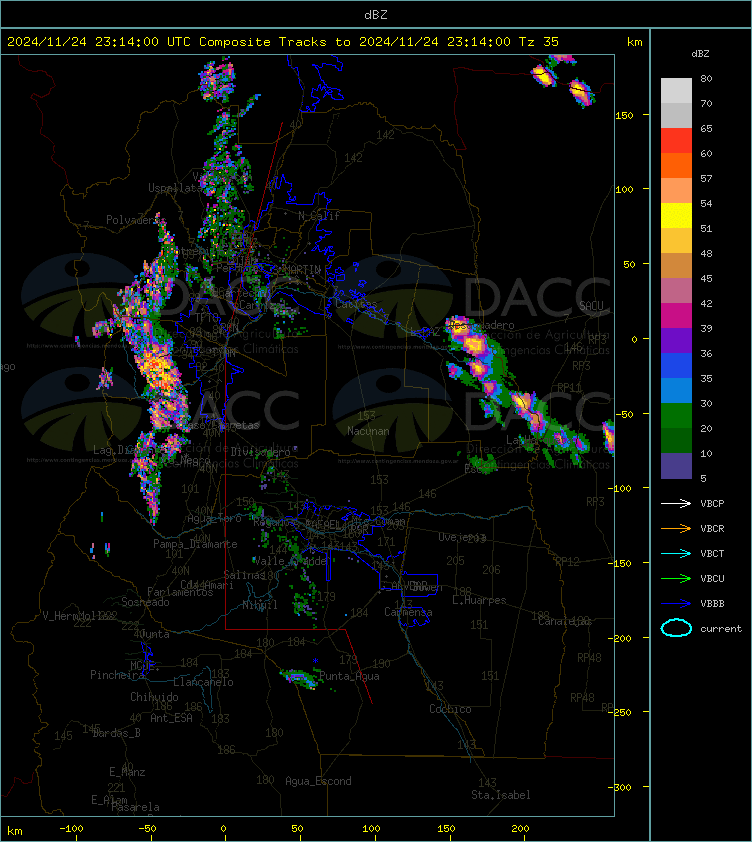
Task: Click the 'dBZ' title at top center
Action: click(375, 14)
